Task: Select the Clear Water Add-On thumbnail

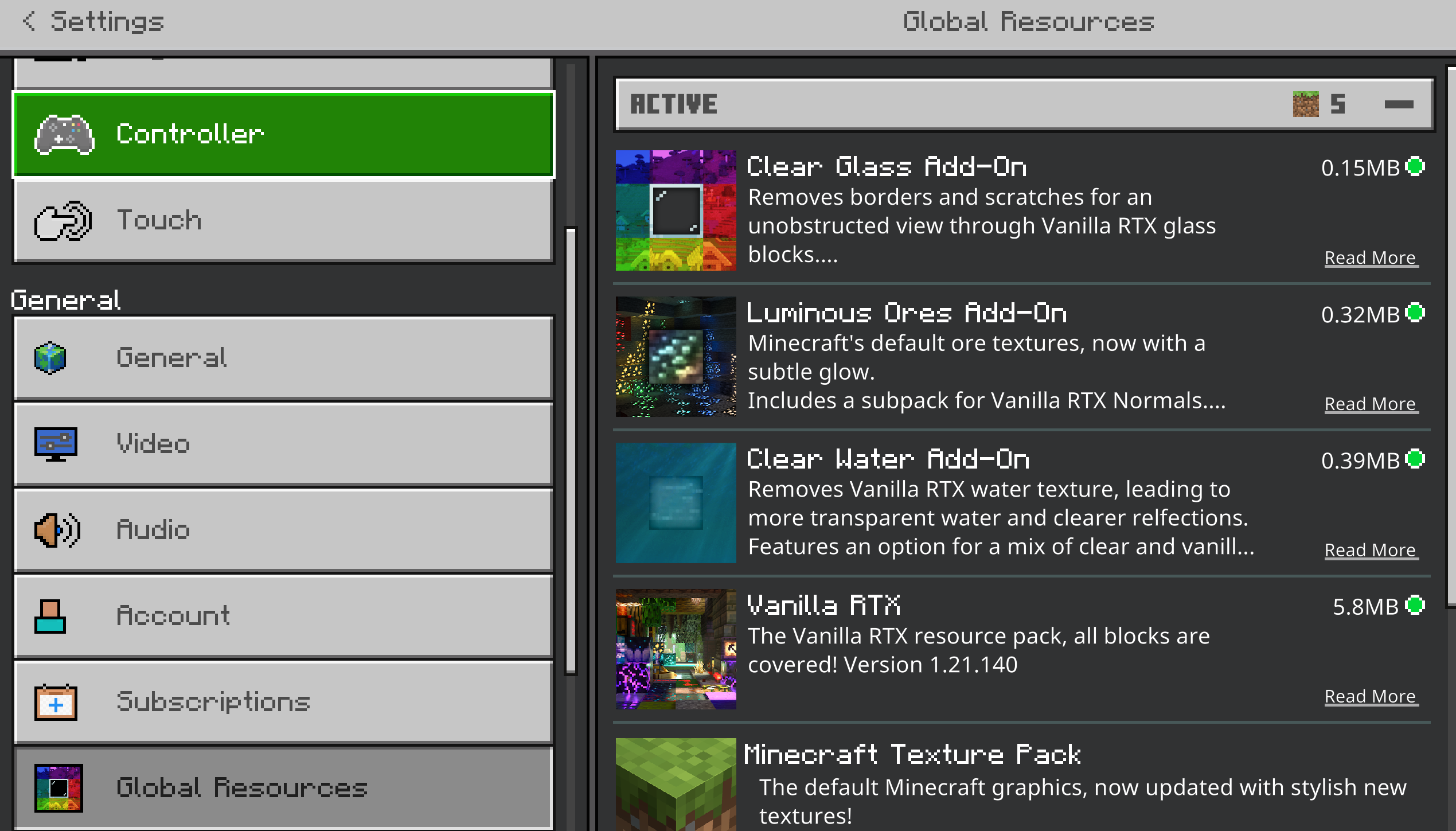Action: (676, 503)
